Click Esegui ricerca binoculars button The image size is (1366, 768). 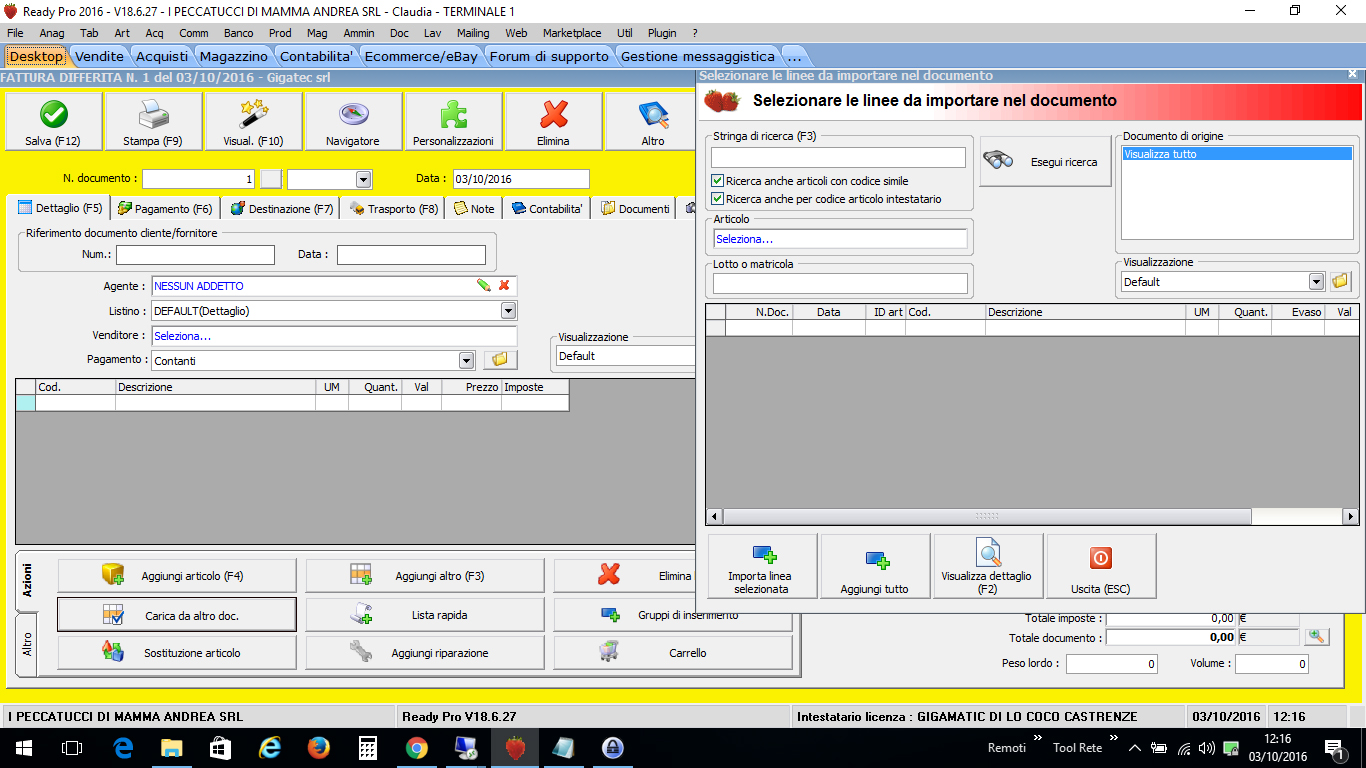click(1045, 161)
